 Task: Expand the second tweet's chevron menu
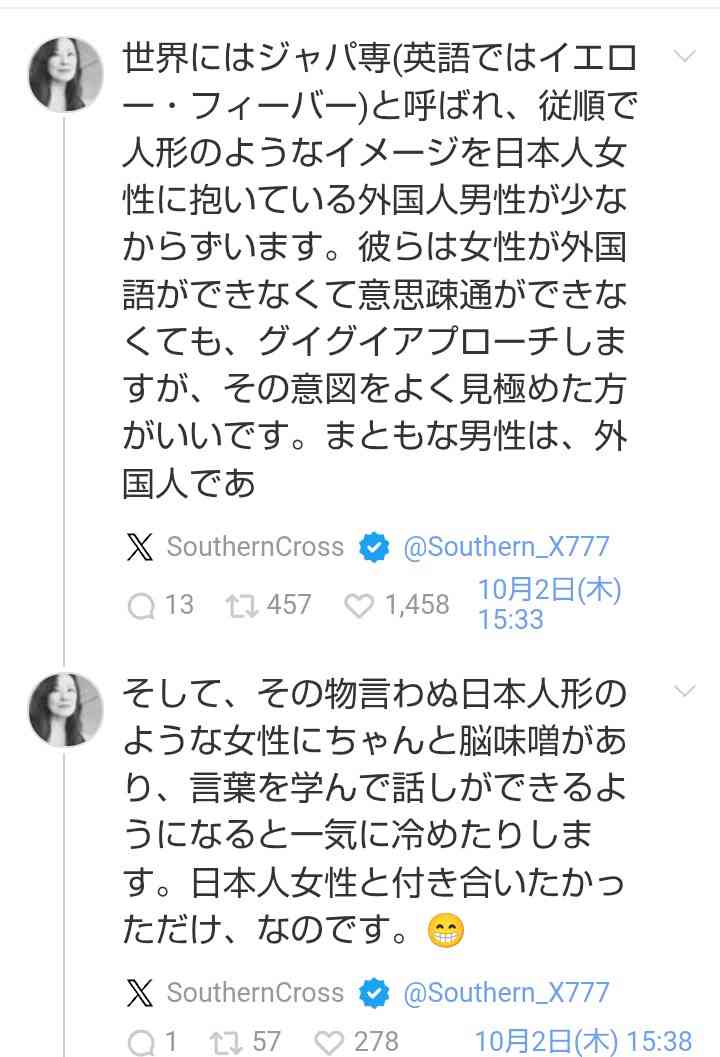pos(685,692)
